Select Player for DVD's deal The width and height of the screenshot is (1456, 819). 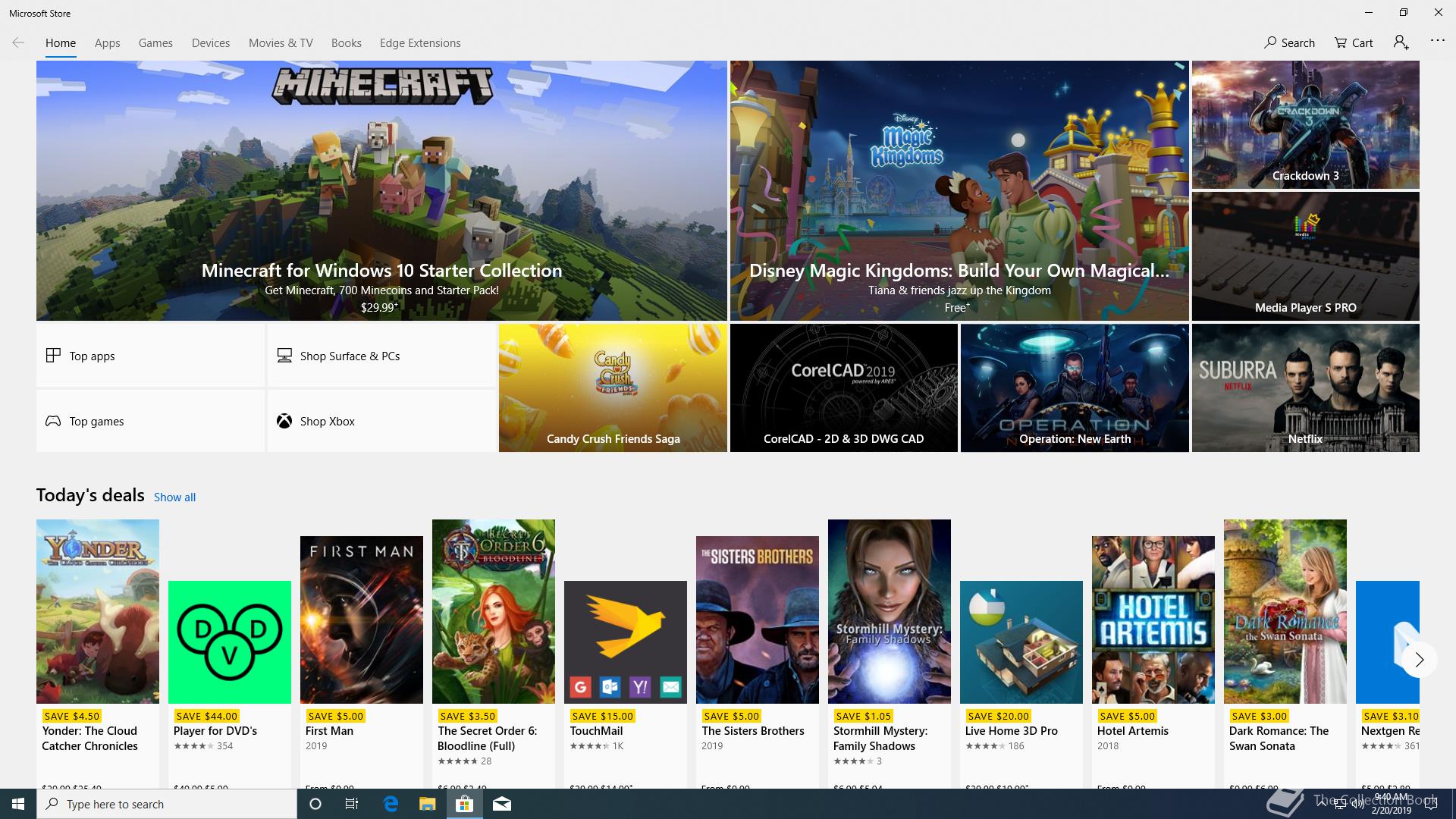(229, 642)
